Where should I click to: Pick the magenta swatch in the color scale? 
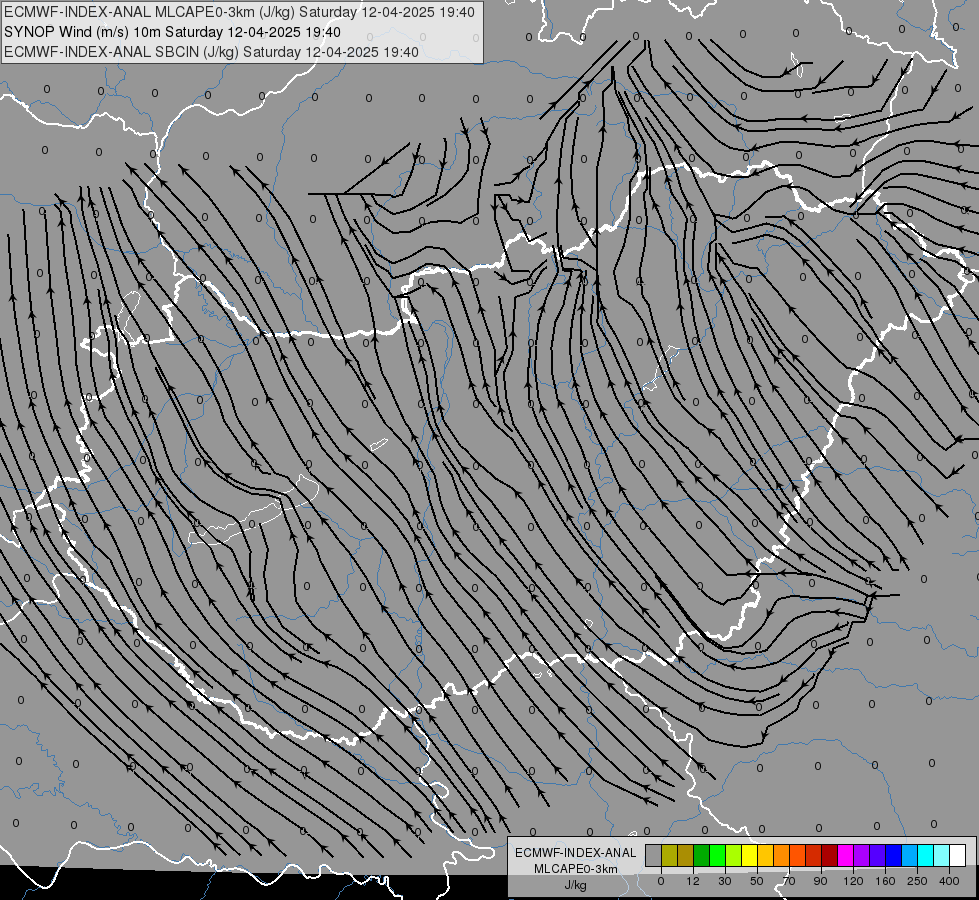845,855
